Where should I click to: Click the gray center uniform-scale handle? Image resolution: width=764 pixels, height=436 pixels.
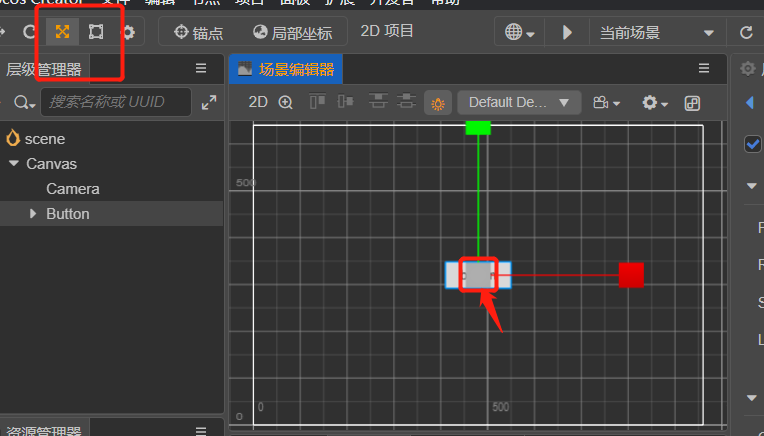(x=478, y=275)
